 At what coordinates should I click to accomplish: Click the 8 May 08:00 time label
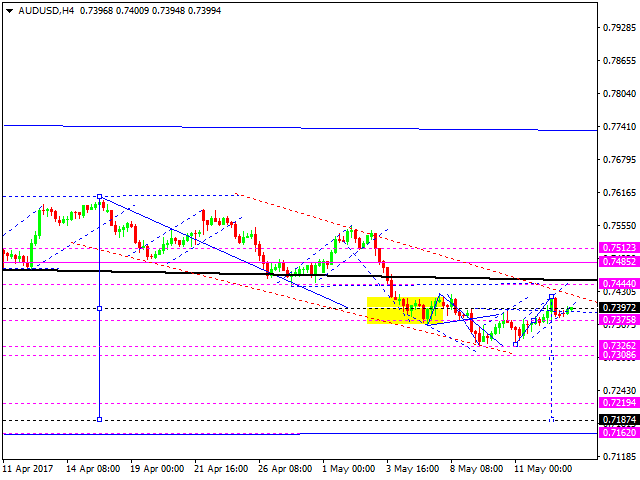coord(476,469)
